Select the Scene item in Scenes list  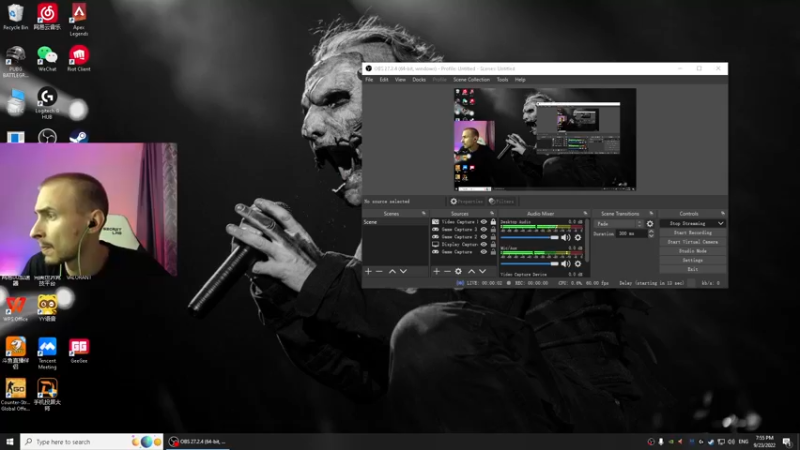point(395,222)
